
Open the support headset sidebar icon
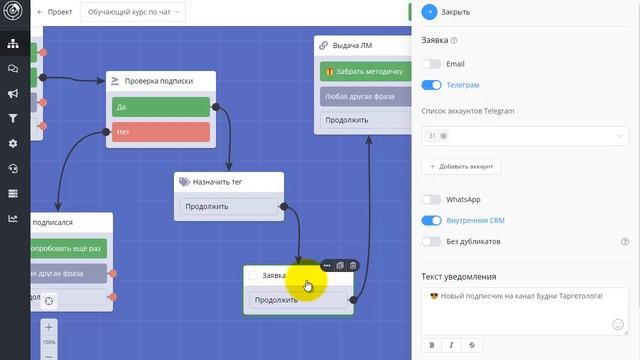coord(13,169)
